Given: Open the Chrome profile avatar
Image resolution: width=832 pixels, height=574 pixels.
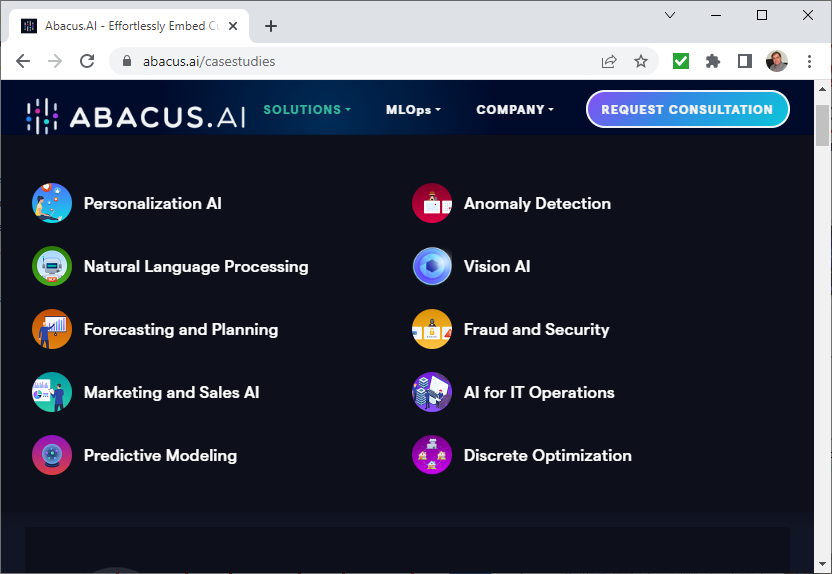Looking at the screenshot, I should click(x=777, y=62).
